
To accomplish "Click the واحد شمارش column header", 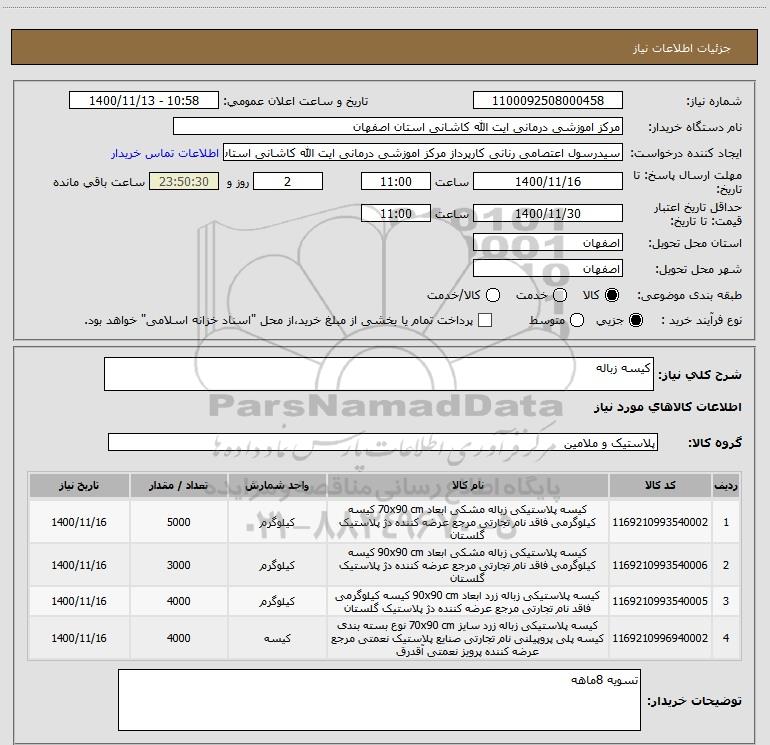I will 277,486.
